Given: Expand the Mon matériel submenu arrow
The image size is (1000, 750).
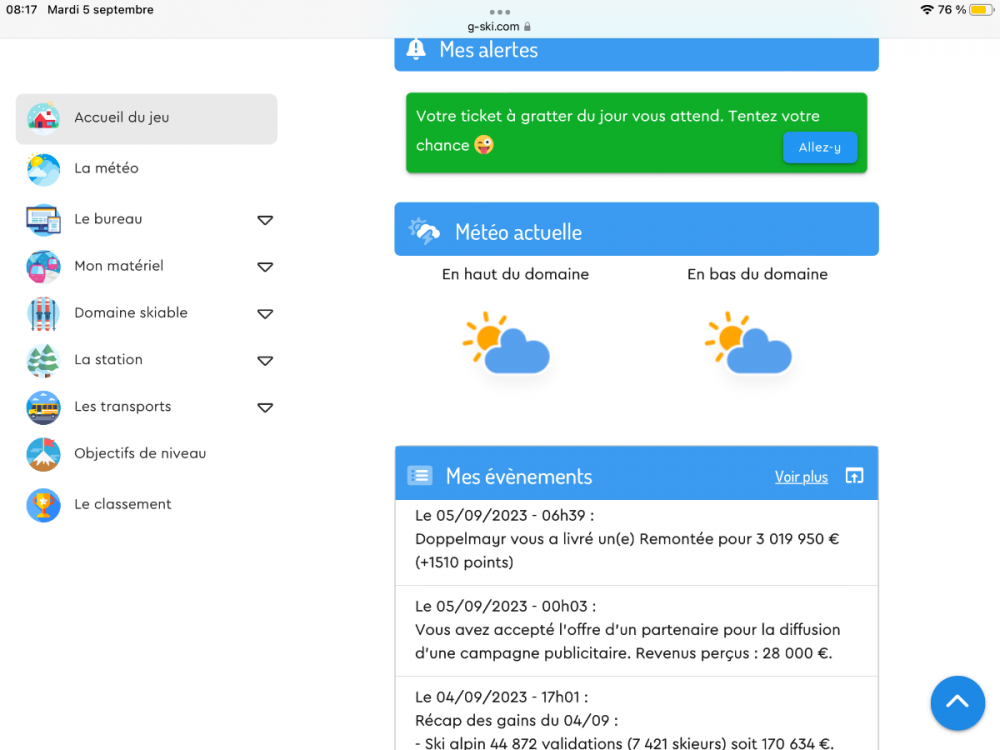Looking at the screenshot, I should point(265,267).
